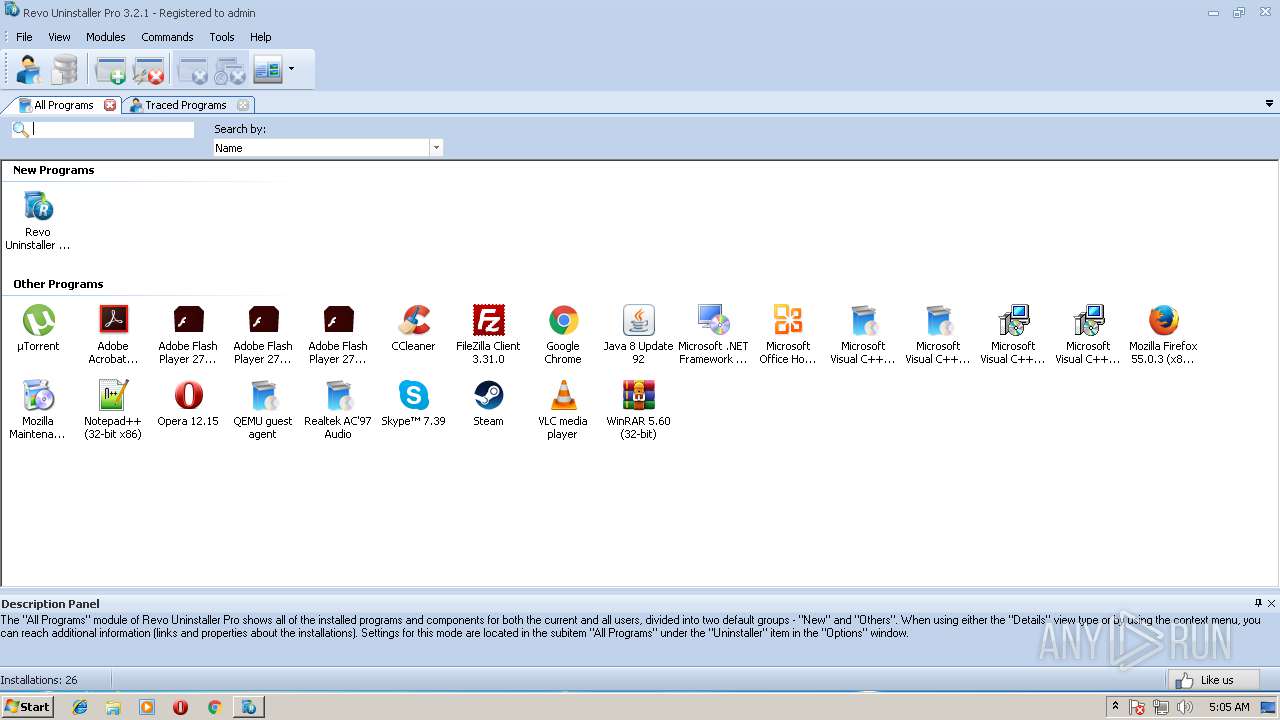
Task: Switch to the Traced Programs tab
Action: point(186,105)
